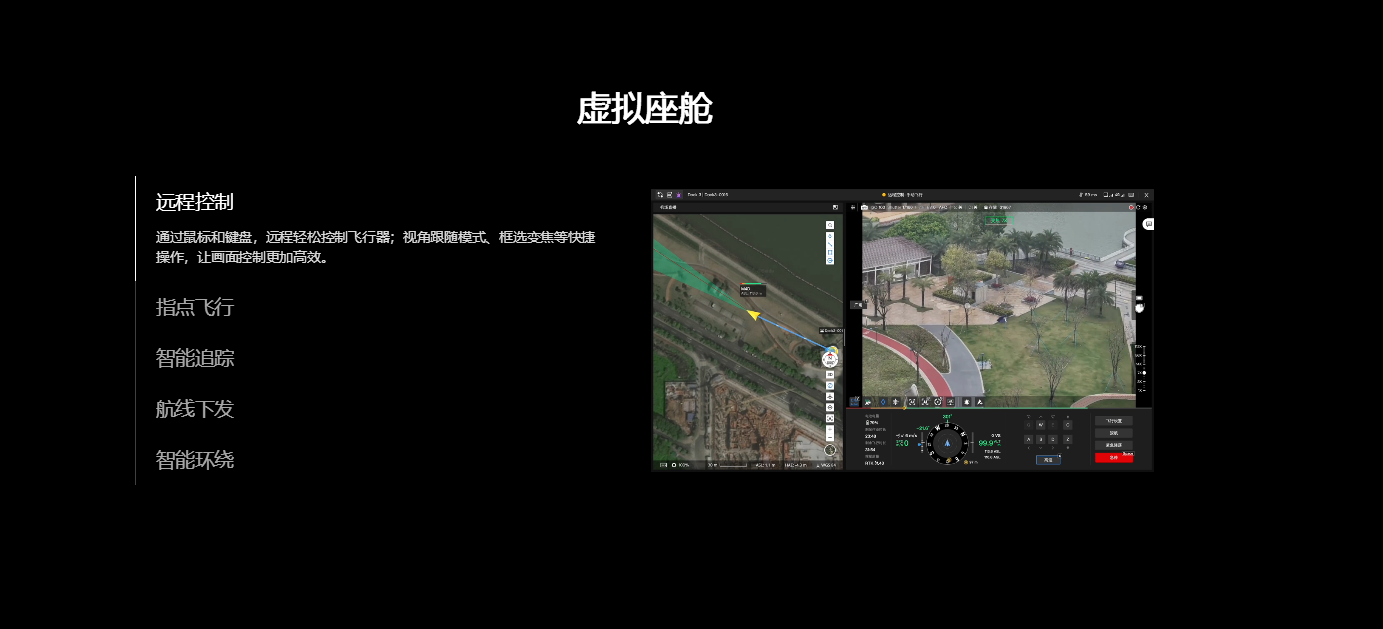Image resolution: width=1383 pixels, height=629 pixels.
Task: Click the distance measurement tool on the map
Action: click(830, 245)
